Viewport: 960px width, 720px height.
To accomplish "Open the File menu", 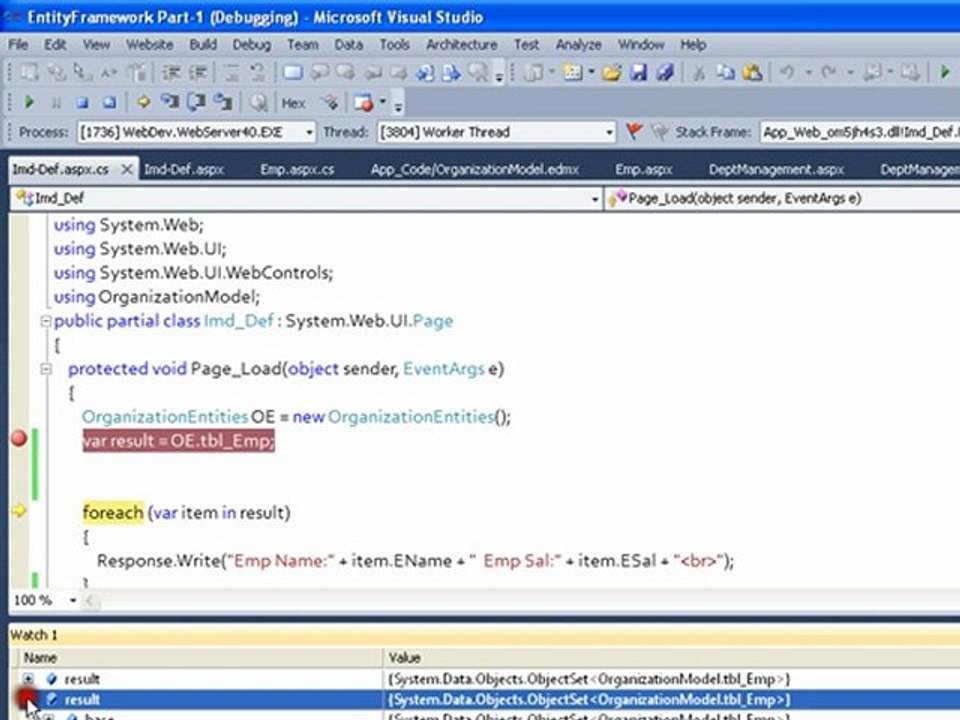I will tap(18, 45).
